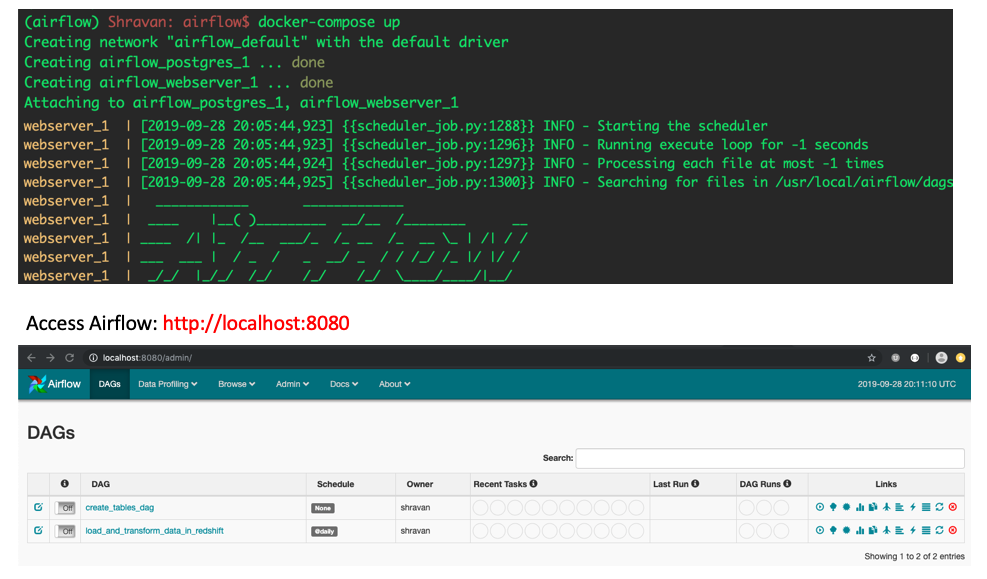Click the Schedule column header
This screenshot has width=987, height=579.
tap(336, 484)
